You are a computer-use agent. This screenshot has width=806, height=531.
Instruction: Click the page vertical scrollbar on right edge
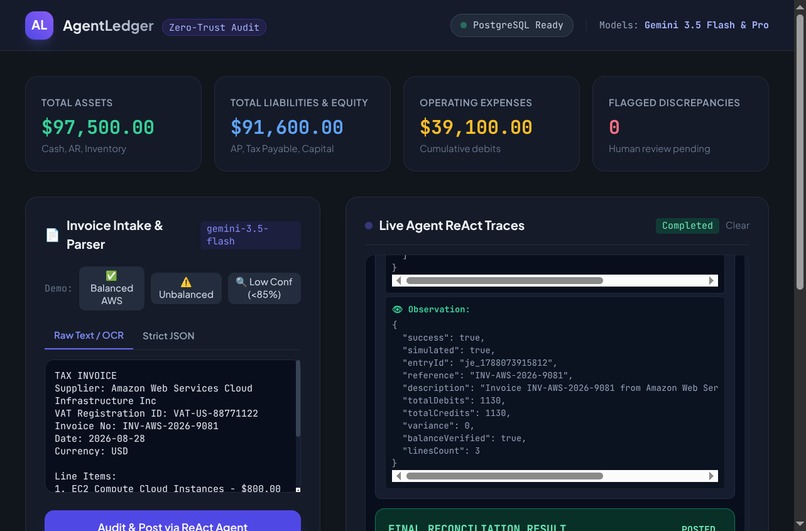pos(800,152)
